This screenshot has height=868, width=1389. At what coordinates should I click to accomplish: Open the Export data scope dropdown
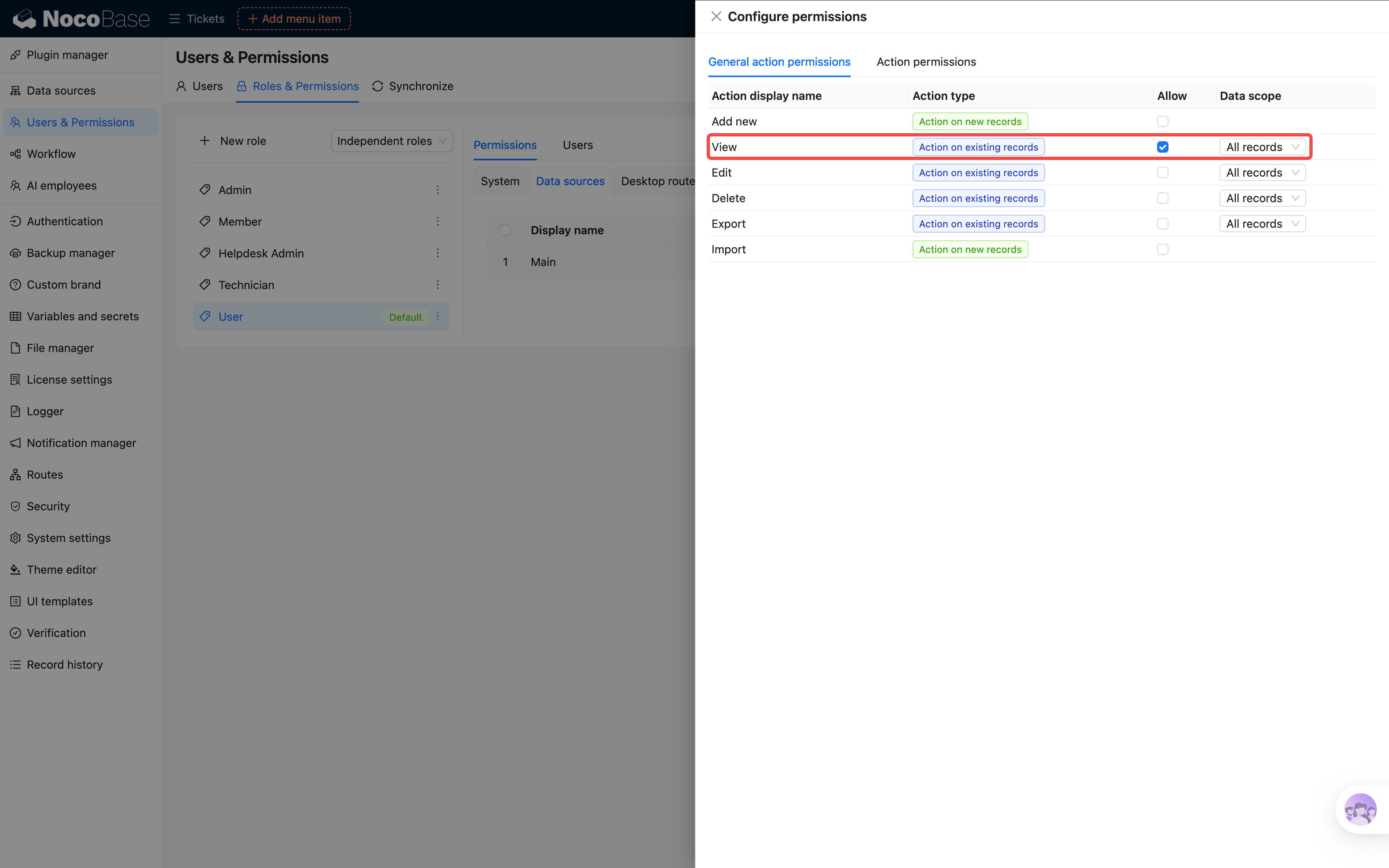(1262, 224)
